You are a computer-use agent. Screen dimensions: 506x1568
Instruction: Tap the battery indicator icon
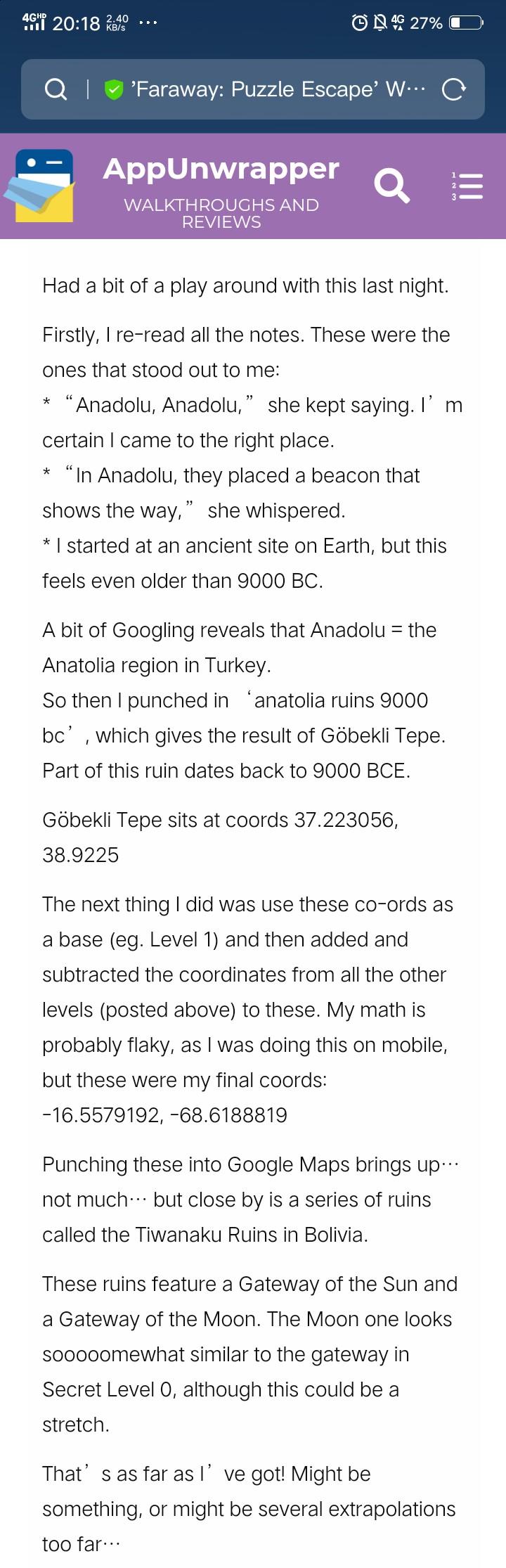(x=465, y=23)
